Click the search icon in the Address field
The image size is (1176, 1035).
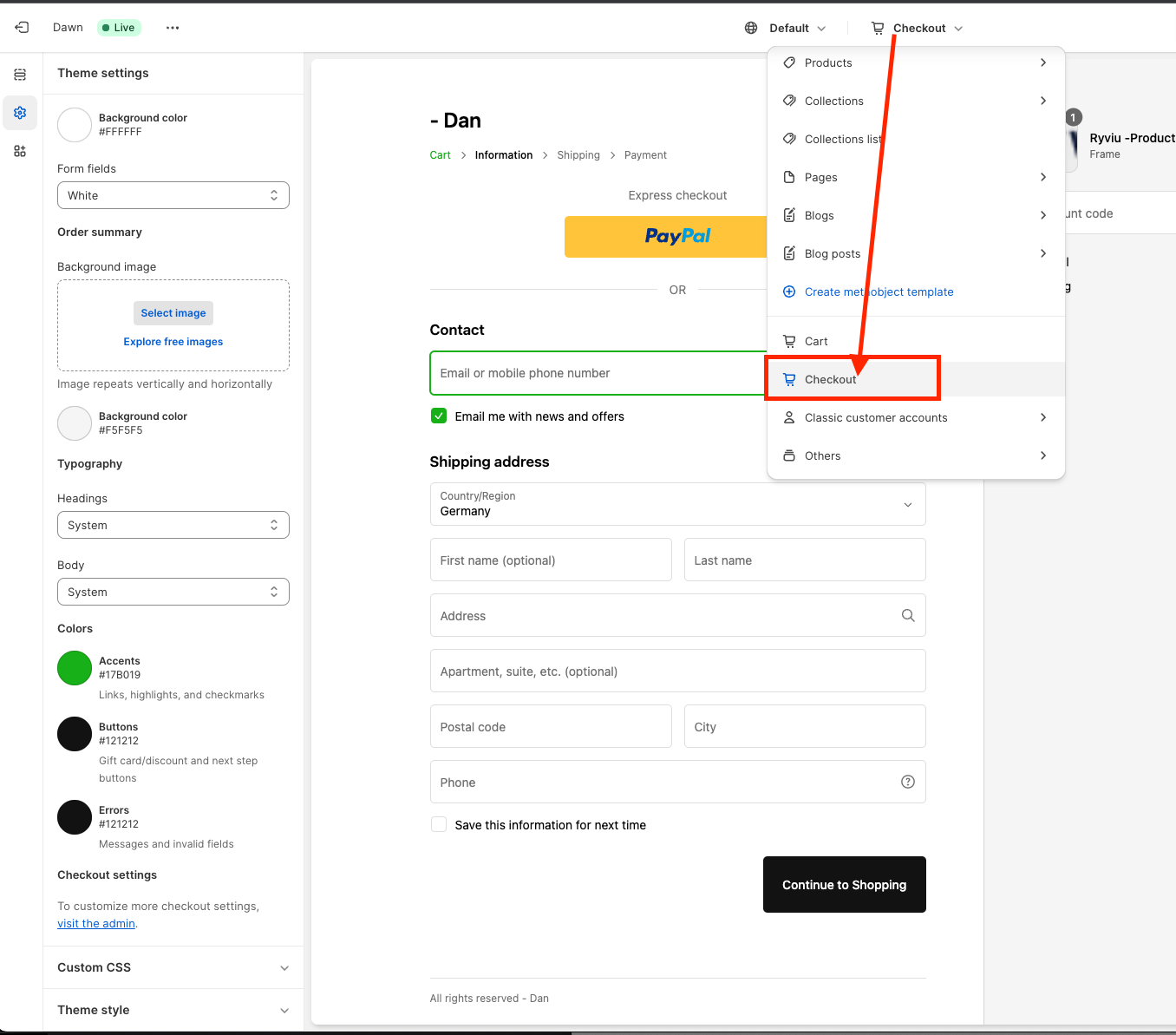click(x=908, y=615)
